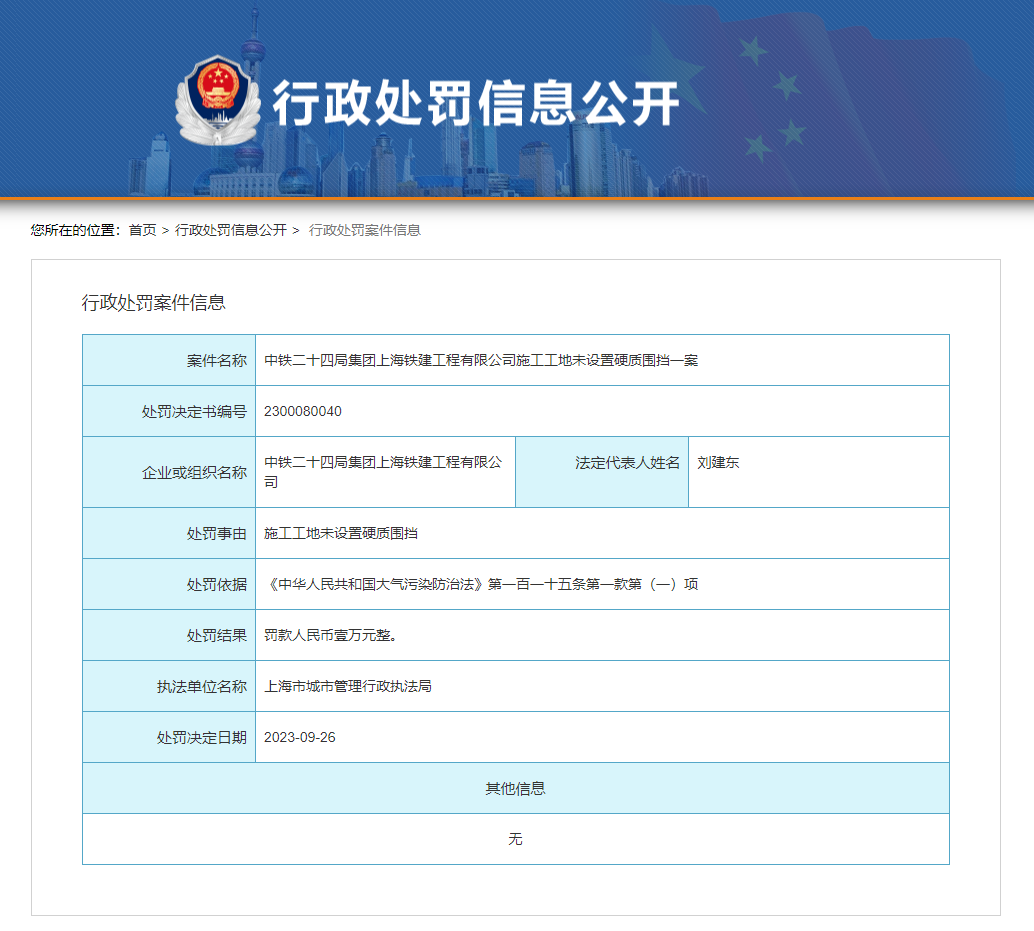Screen dimensions: 1034x931
Task: Click the 其他信息 header row
Action: click(516, 788)
